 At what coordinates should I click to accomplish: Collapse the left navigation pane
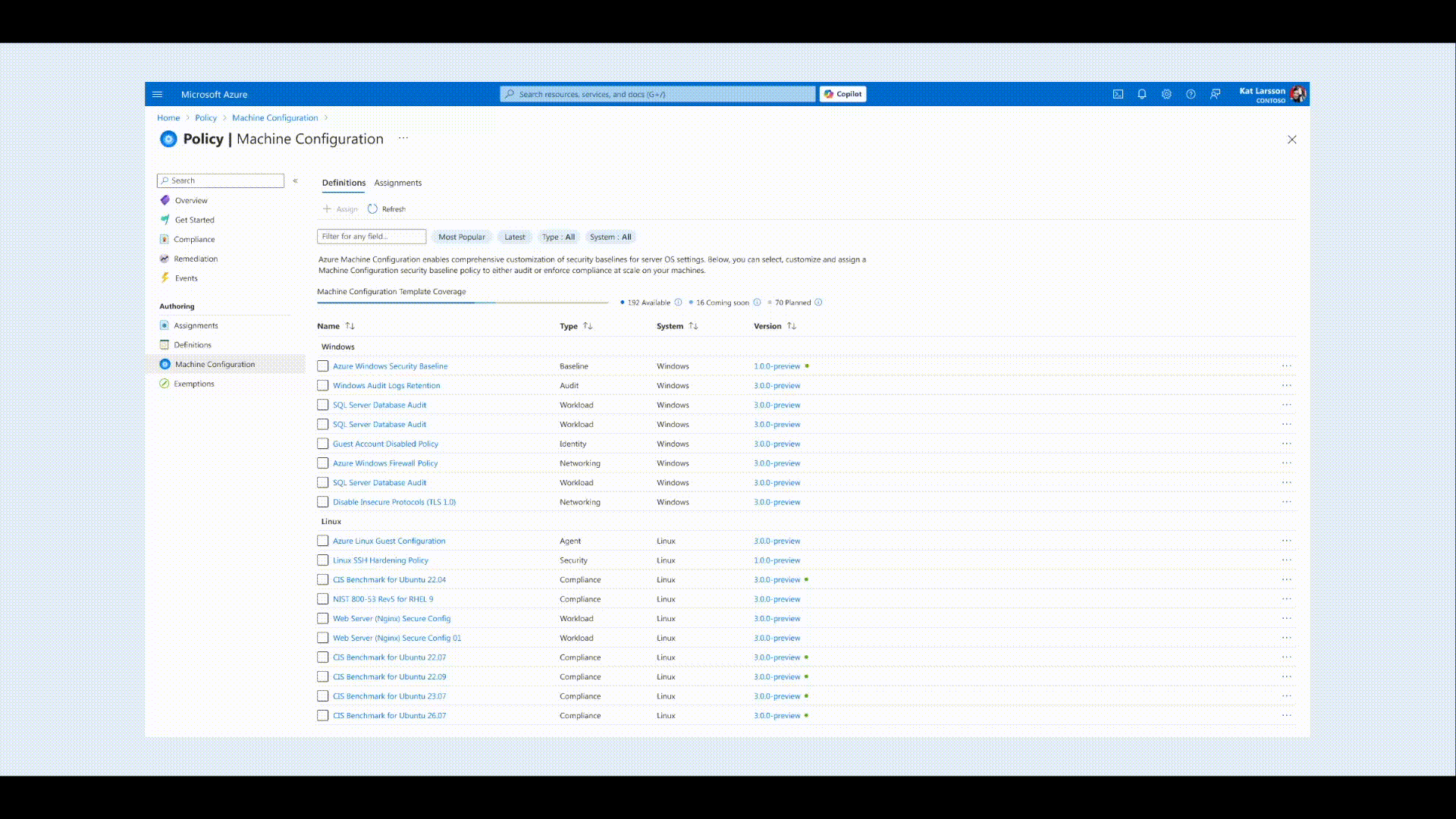296,180
